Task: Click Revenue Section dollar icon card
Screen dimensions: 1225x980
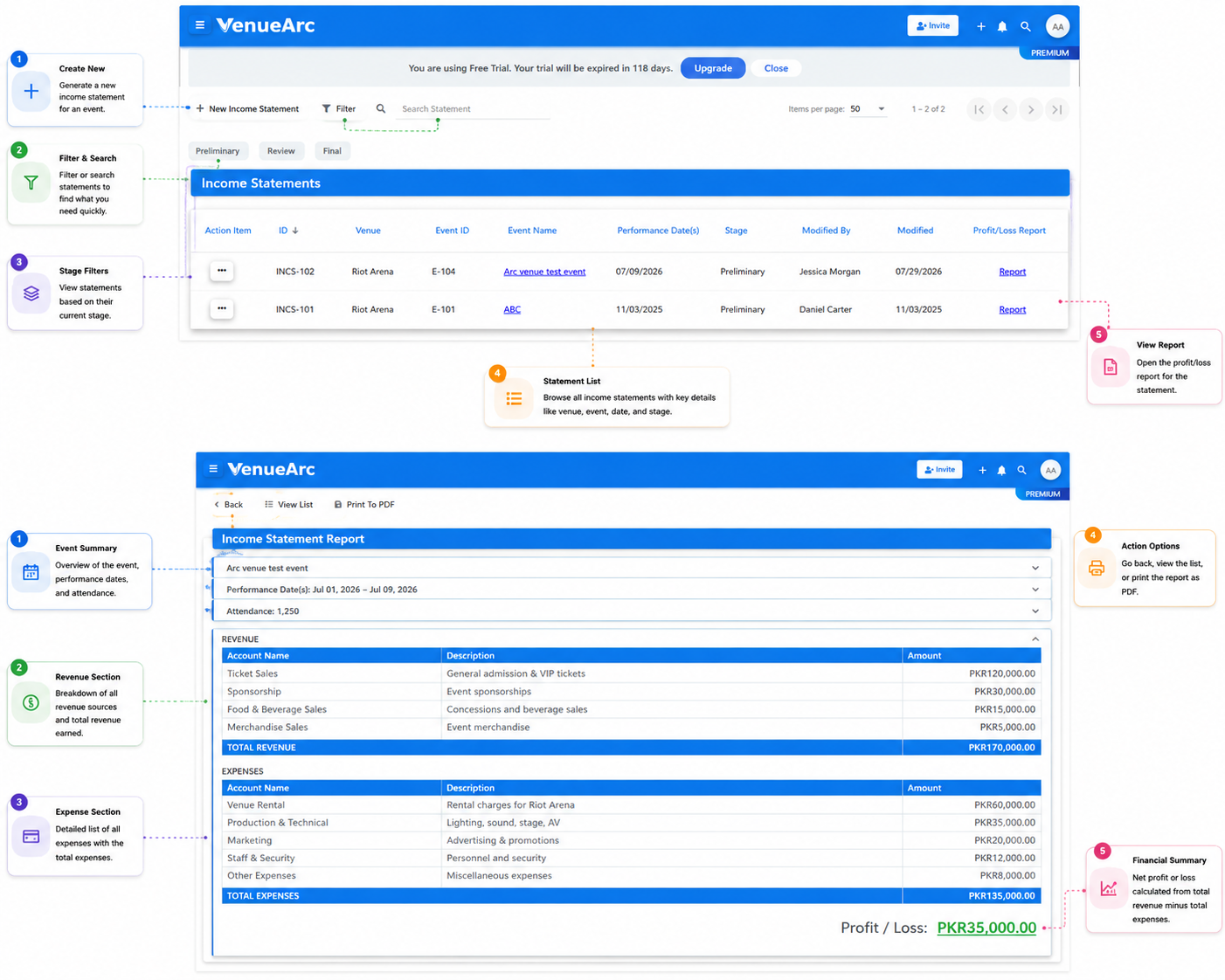Action: 31,702
